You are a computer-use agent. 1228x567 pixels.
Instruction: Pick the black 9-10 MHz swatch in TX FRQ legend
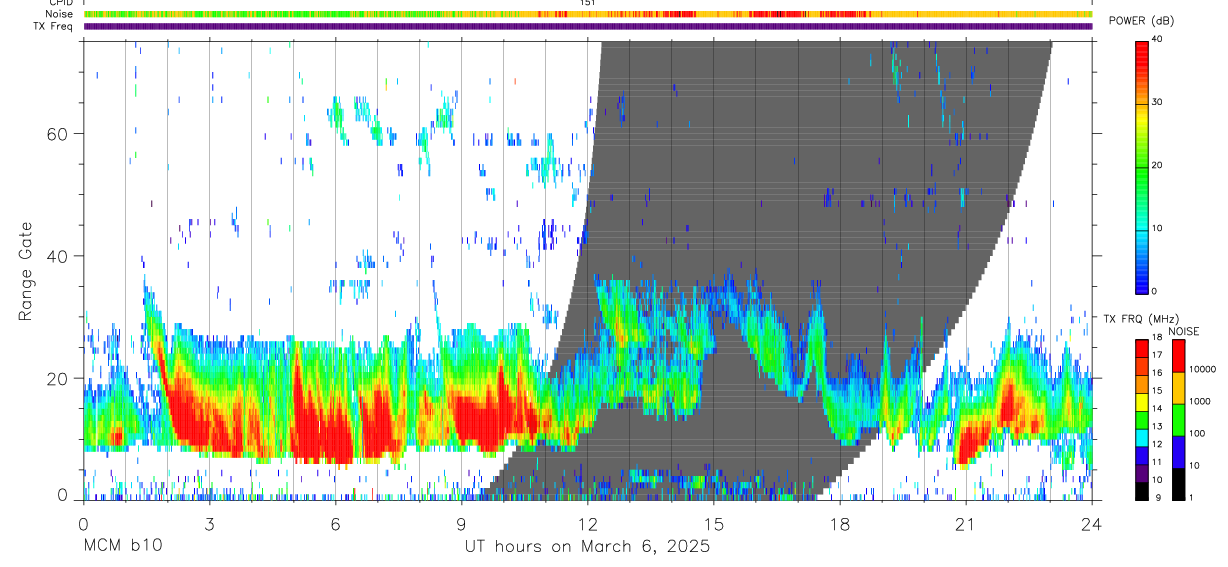[1142, 491]
